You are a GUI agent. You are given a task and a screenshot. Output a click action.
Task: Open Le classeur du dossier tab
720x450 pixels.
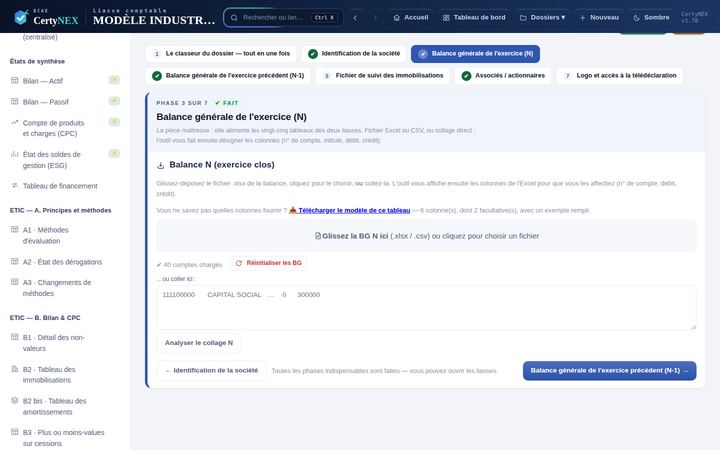[x=221, y=54]
